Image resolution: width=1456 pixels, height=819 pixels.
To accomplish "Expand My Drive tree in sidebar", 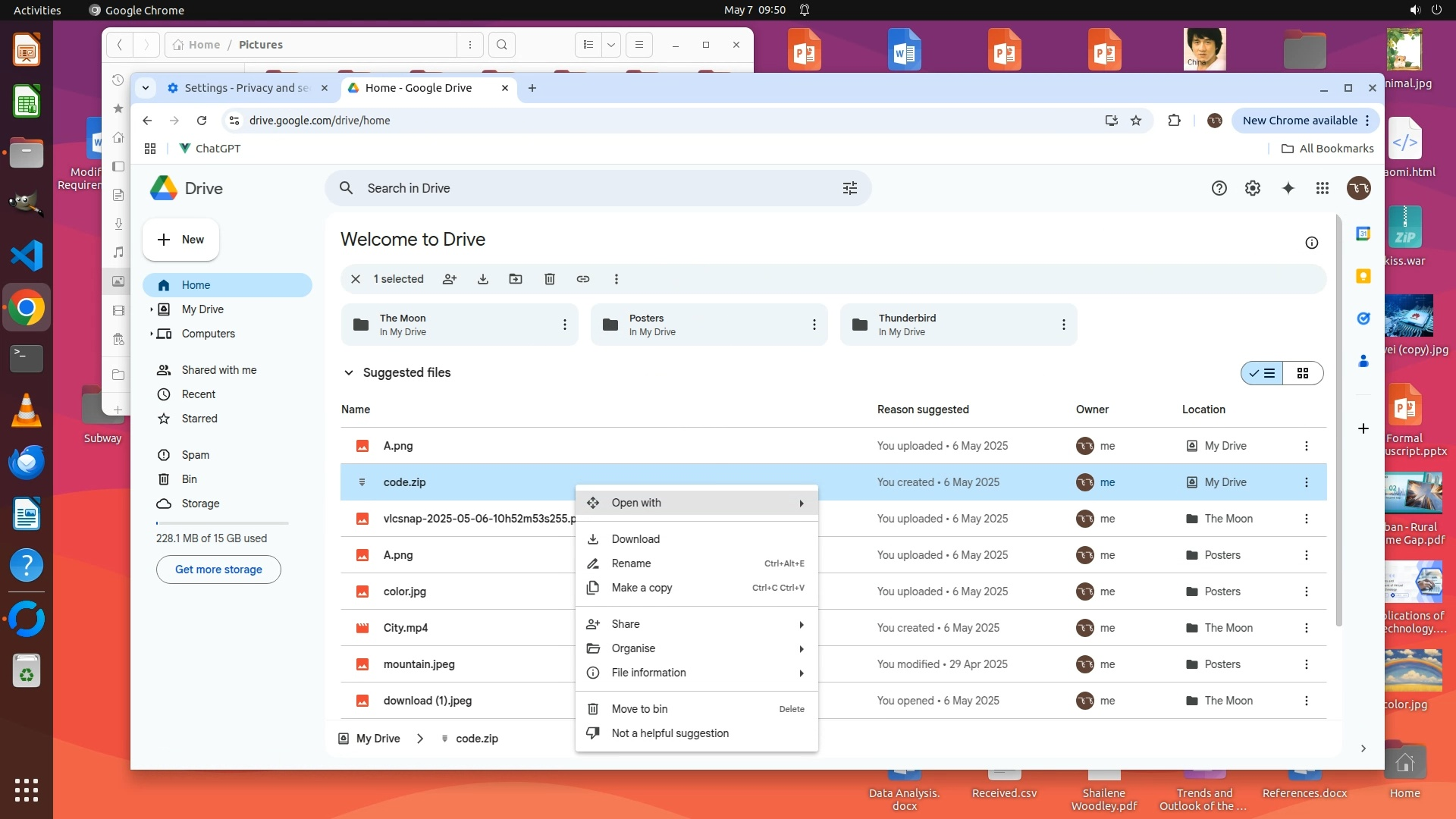I will (x=152, y=309).
